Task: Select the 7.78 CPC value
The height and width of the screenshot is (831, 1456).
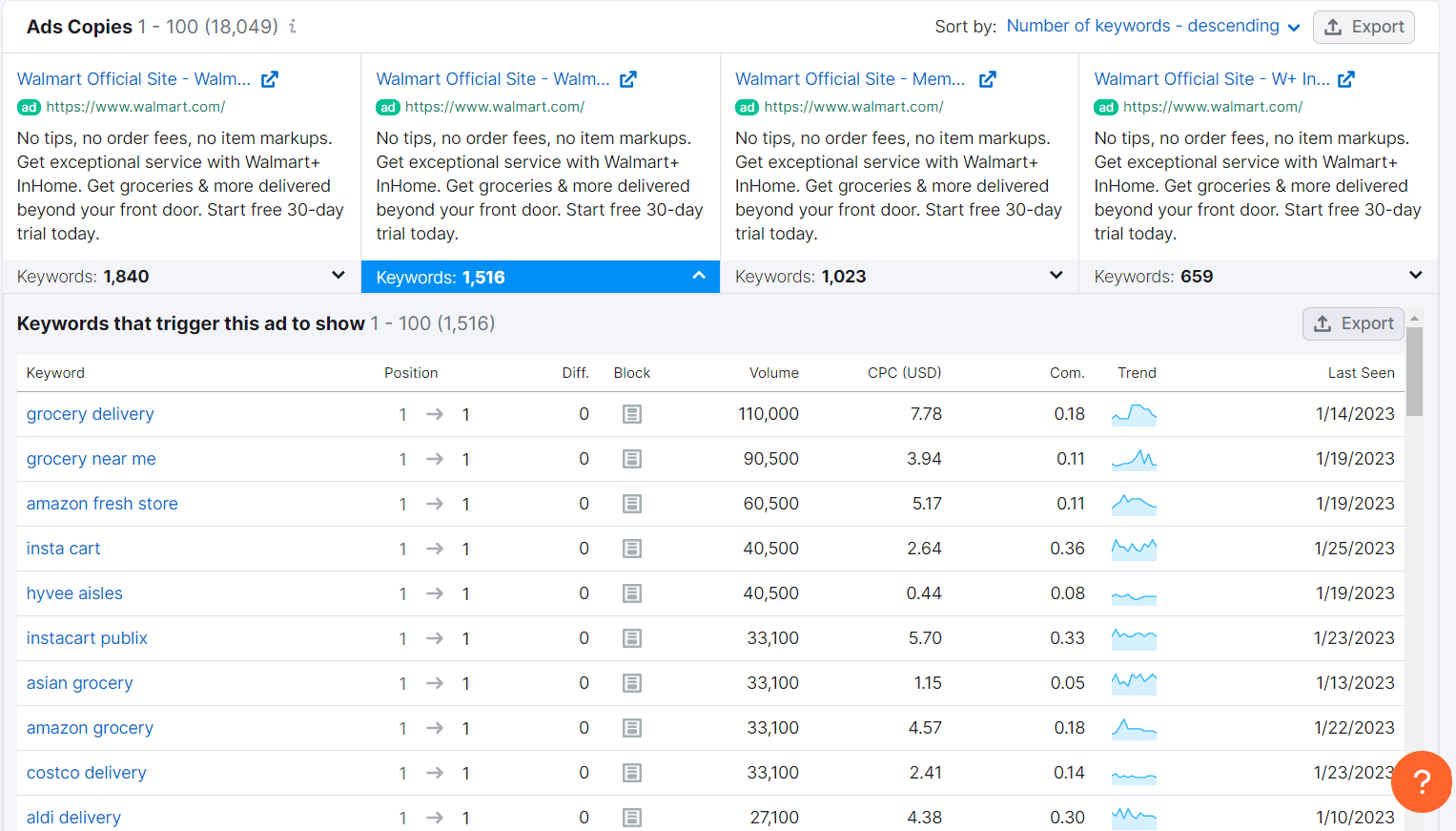Action: coord(926,414)
